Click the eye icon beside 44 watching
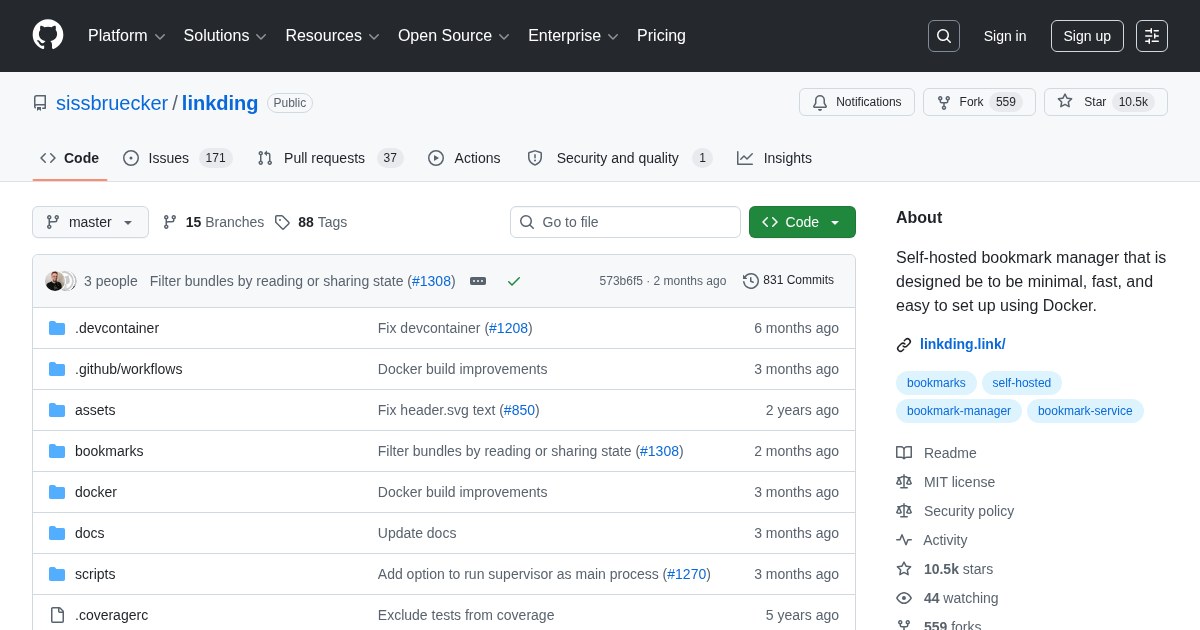 click(904, 598)
